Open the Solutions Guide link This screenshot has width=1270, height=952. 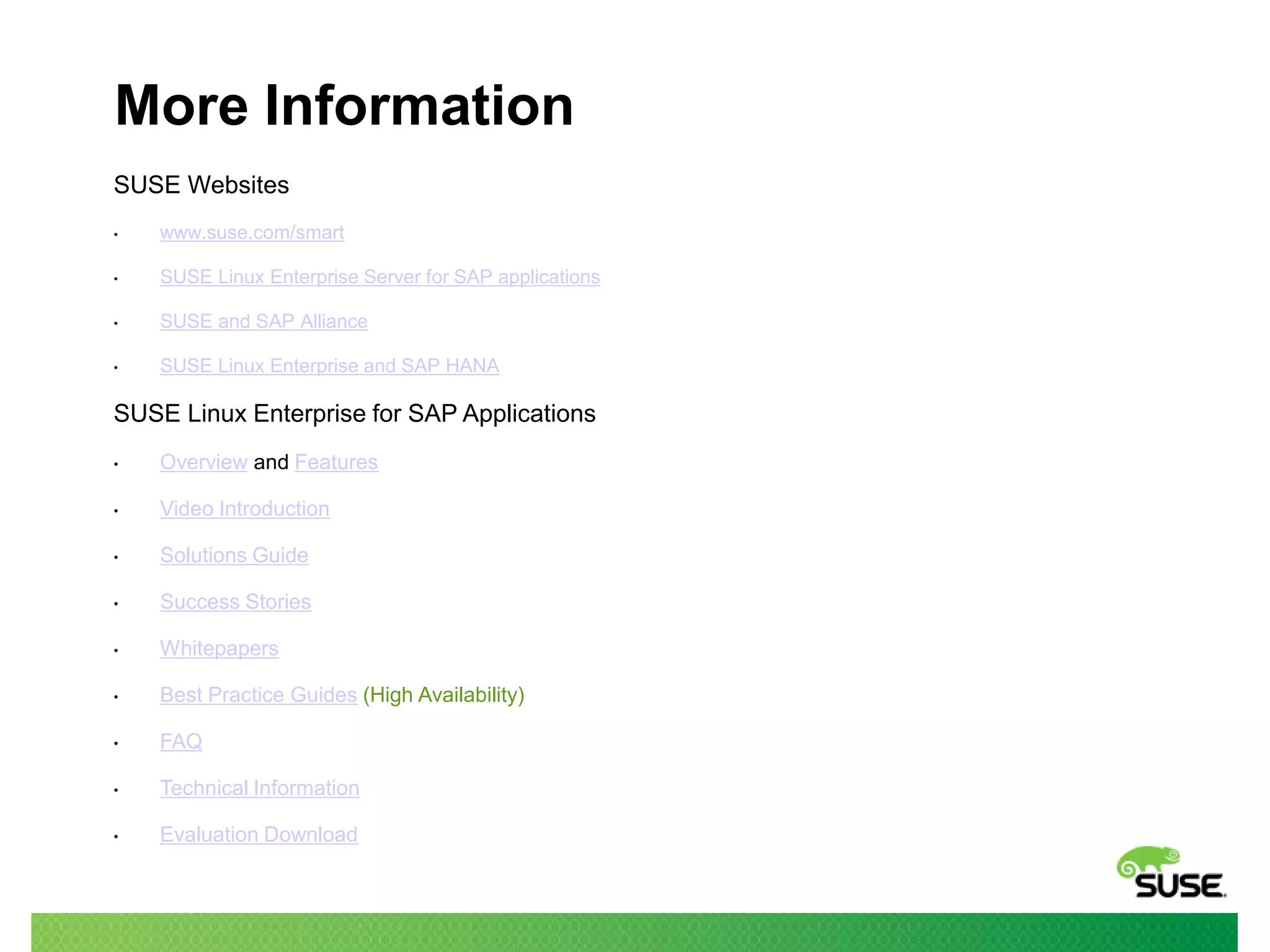click(234, 555)
